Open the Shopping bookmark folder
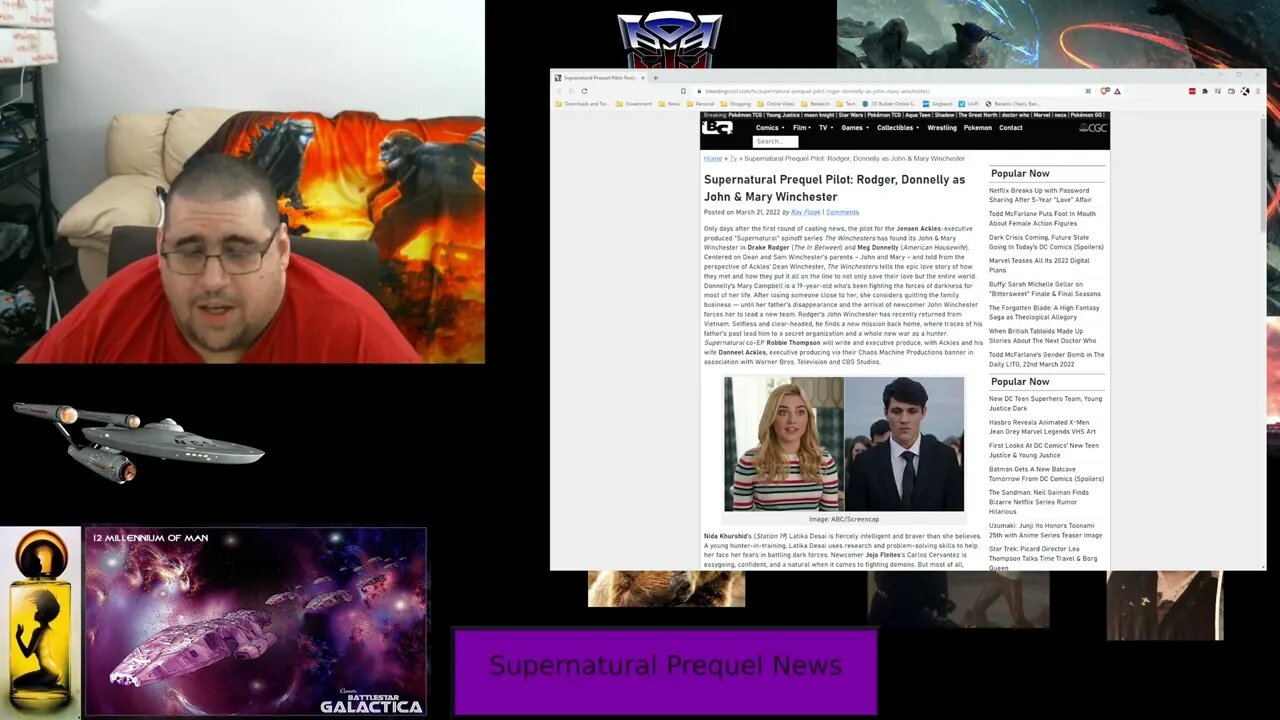Image resolution: width=1280 pixels, height=720 pixels. (736, 104)
